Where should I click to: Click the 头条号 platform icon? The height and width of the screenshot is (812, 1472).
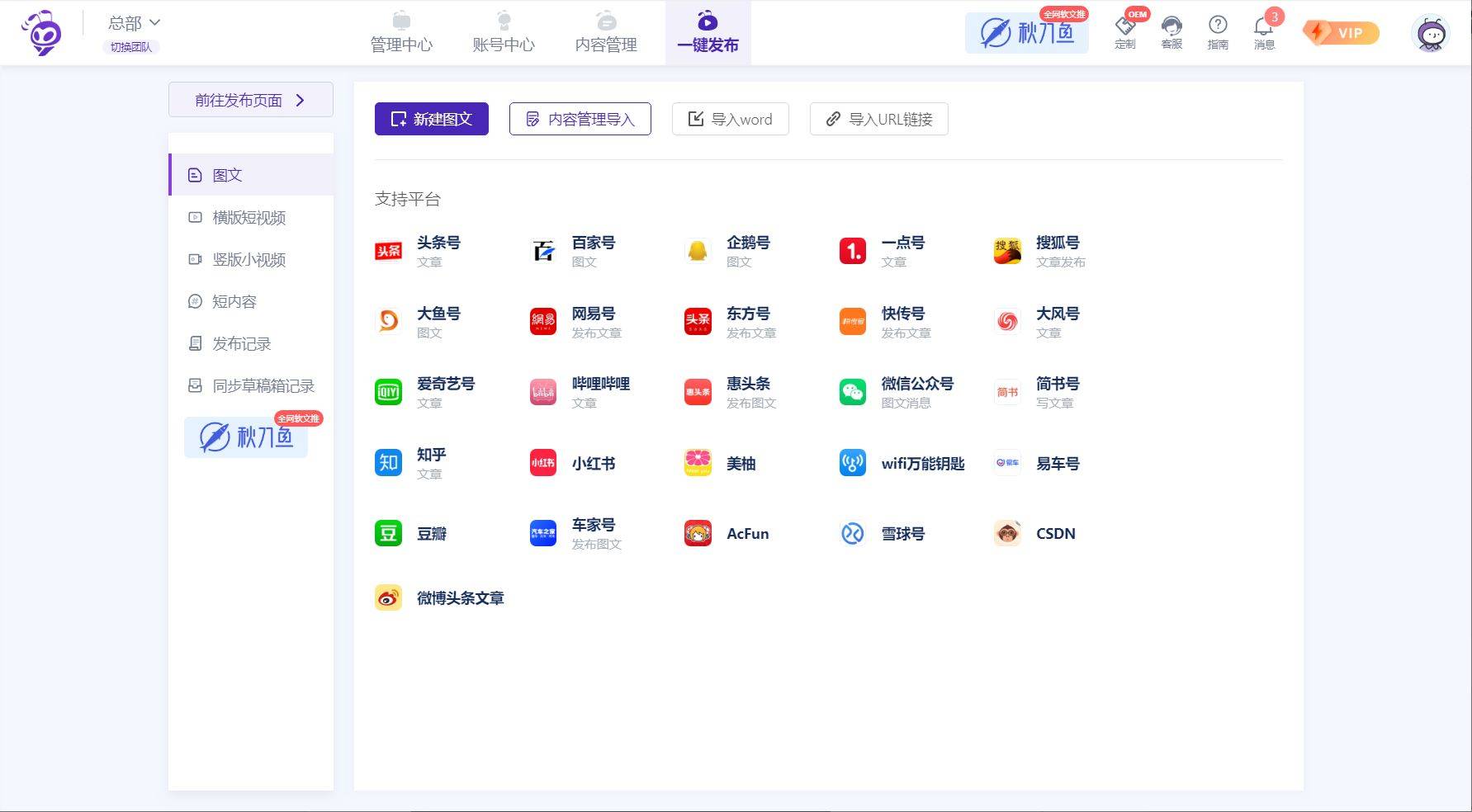(388, 251)
